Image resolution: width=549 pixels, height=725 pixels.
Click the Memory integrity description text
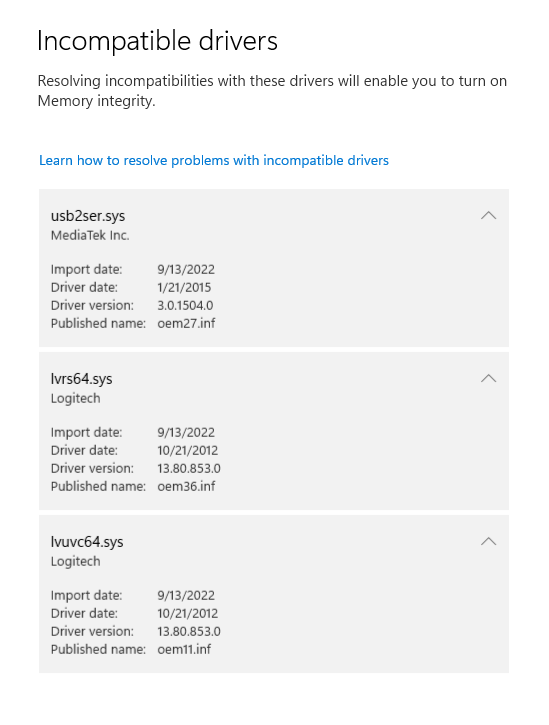coord(272,91)
